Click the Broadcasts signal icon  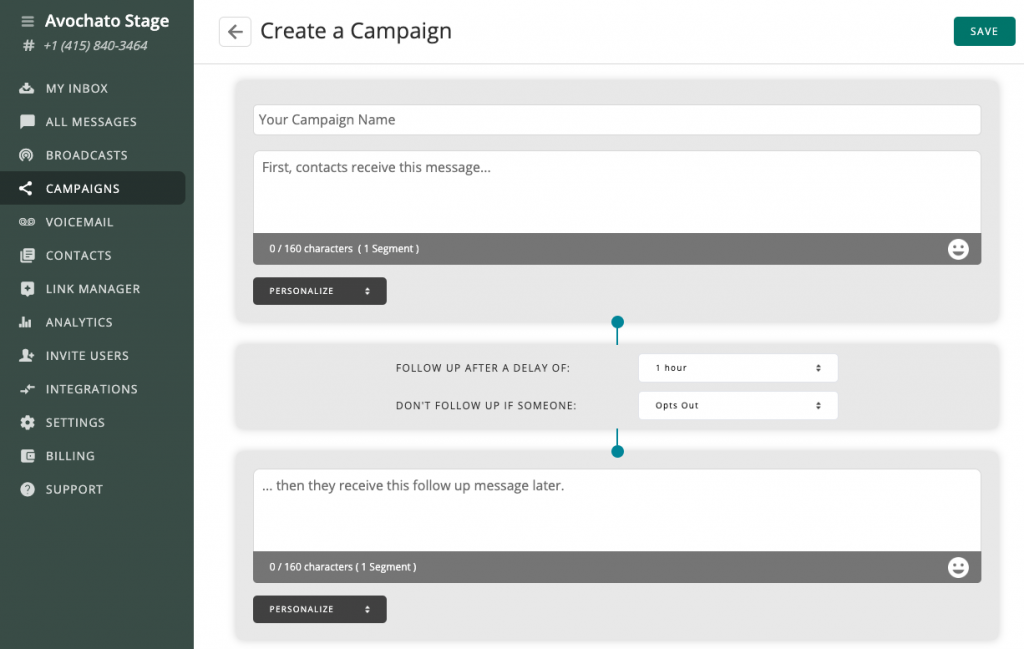[27, 156]
